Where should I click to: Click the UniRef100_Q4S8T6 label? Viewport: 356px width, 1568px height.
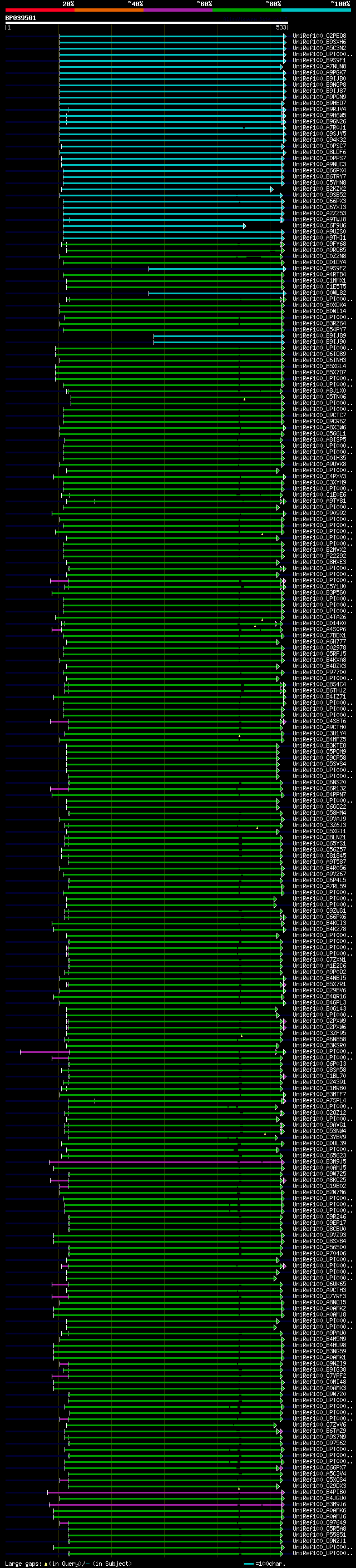pos(319,721)
